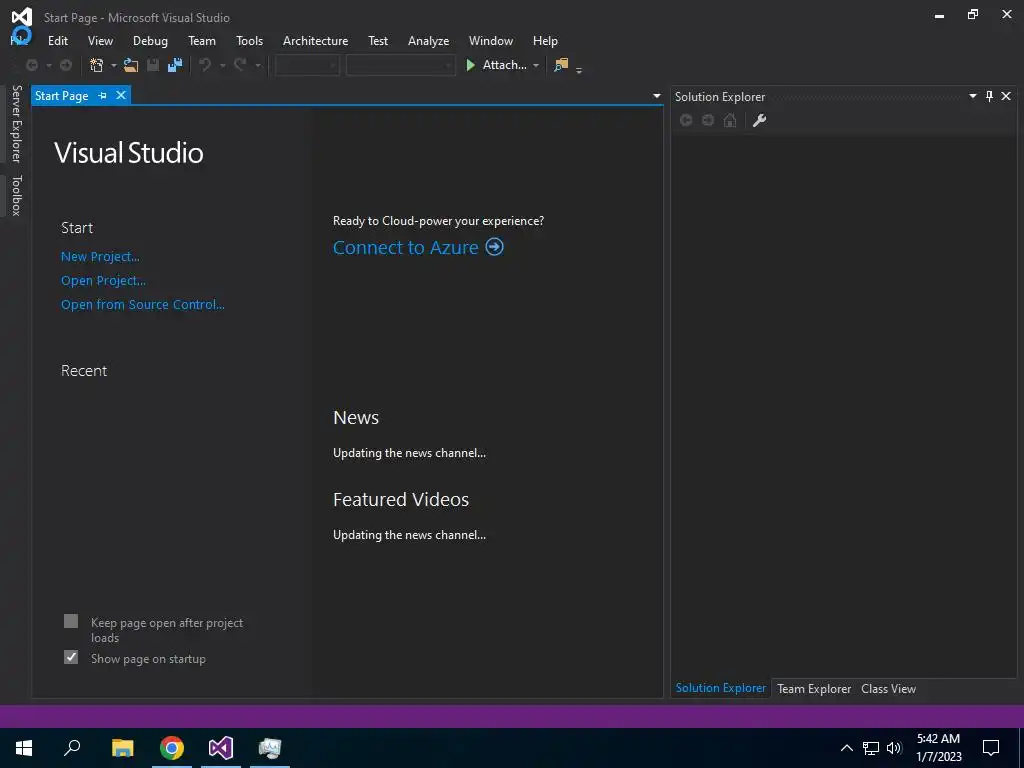Image resolution: width=1024 pixels, height=768 pixels.
Task: Click the taskbar clock showing 5:42 AM
Action: (938, 739)
